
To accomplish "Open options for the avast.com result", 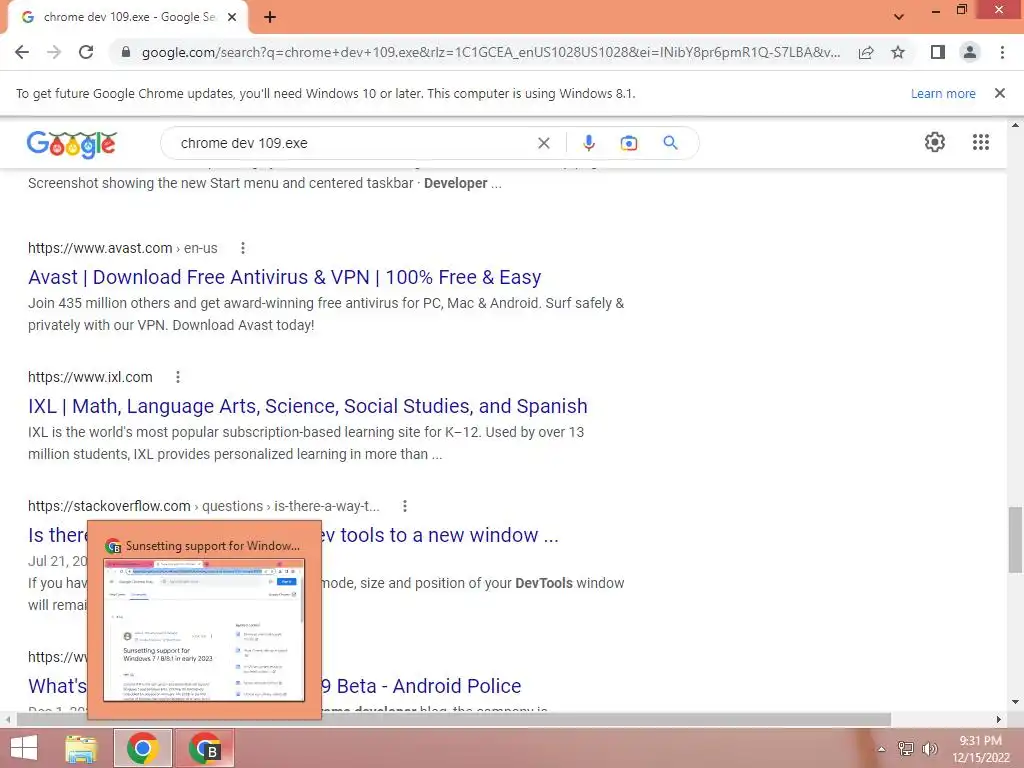I will point(243,248).
